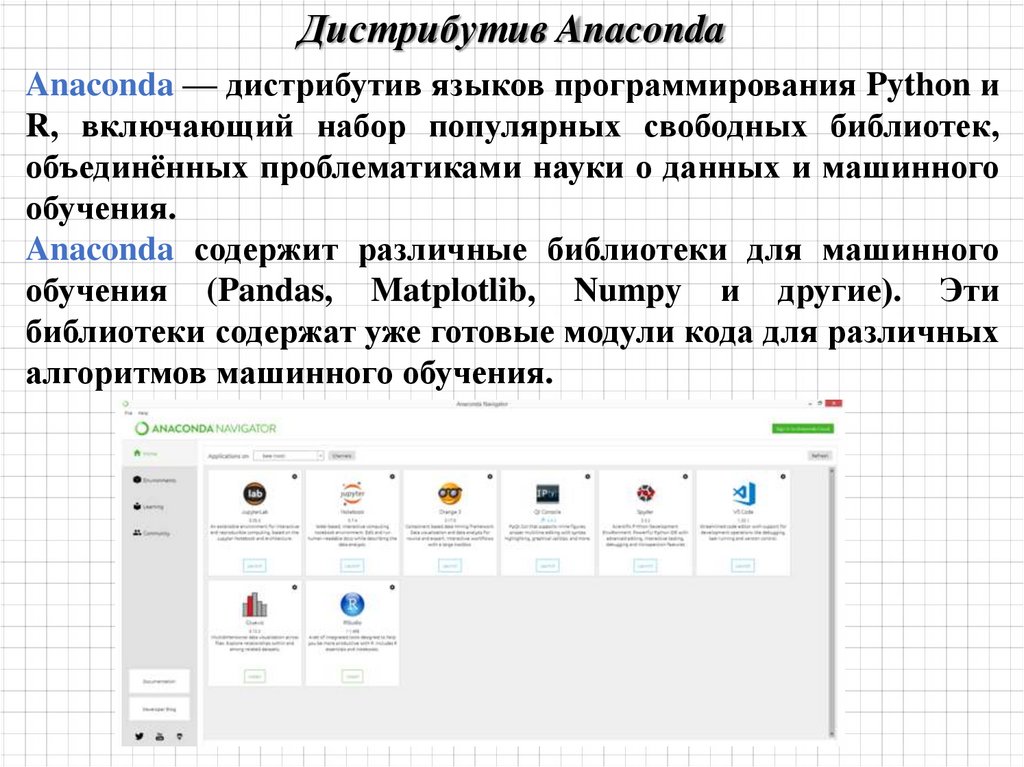Launch Orange 3

pyautogui.click(x=450, y=566)
